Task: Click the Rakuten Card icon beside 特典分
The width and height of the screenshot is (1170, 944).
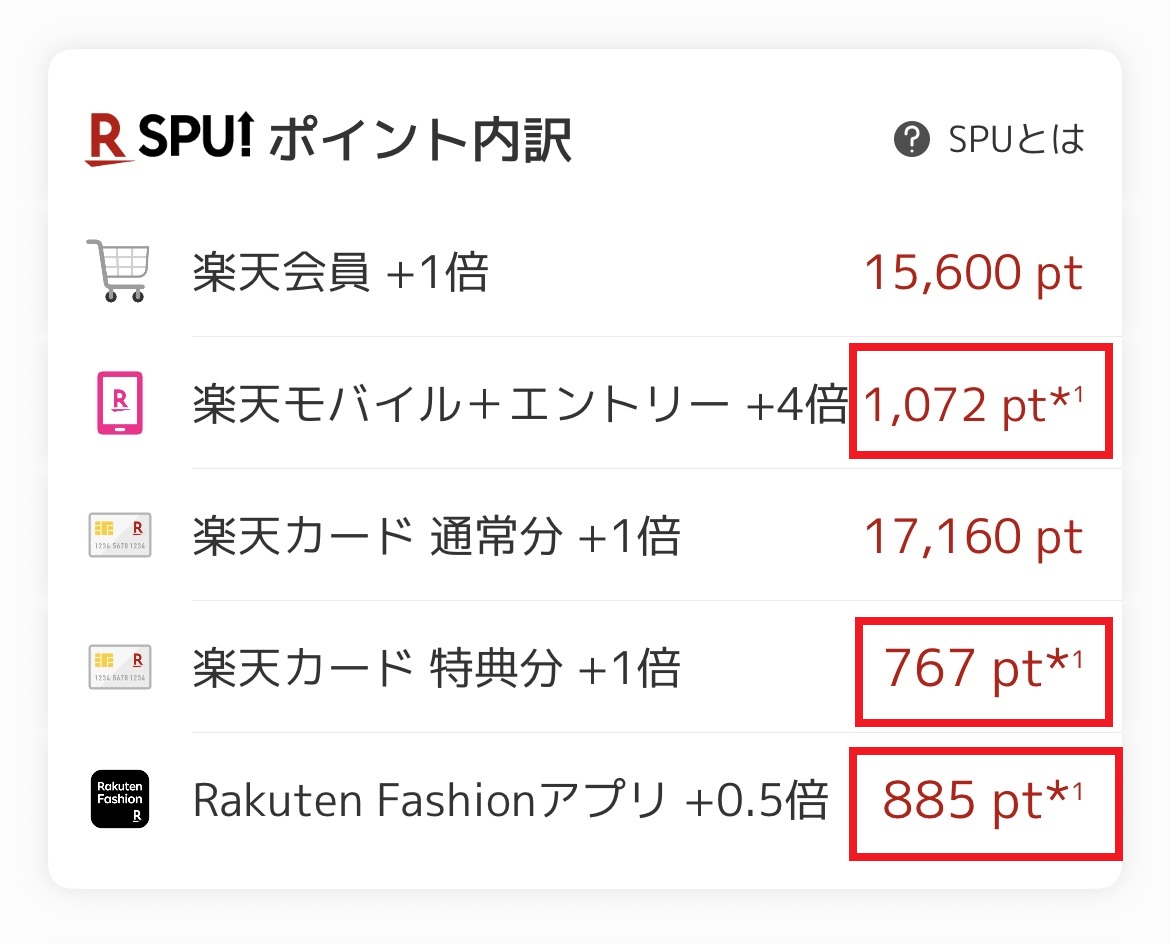Action: 119,668
